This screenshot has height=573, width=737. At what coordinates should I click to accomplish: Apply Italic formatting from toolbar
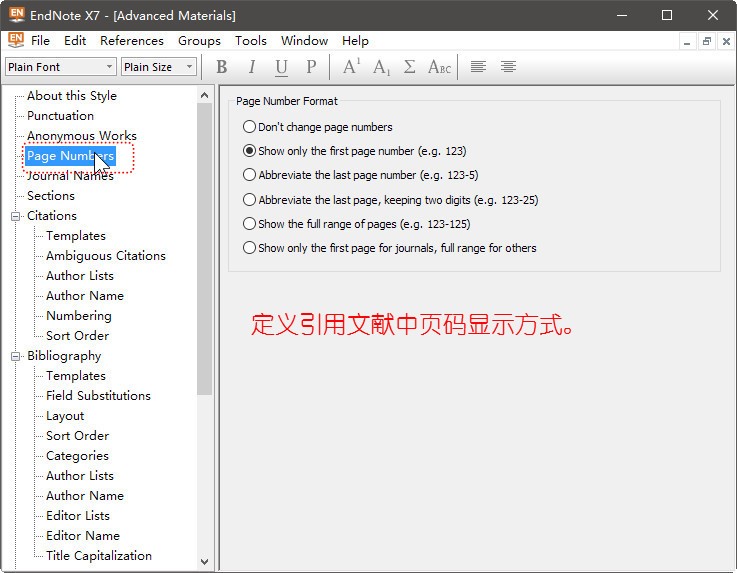click(x=252, y=67)
